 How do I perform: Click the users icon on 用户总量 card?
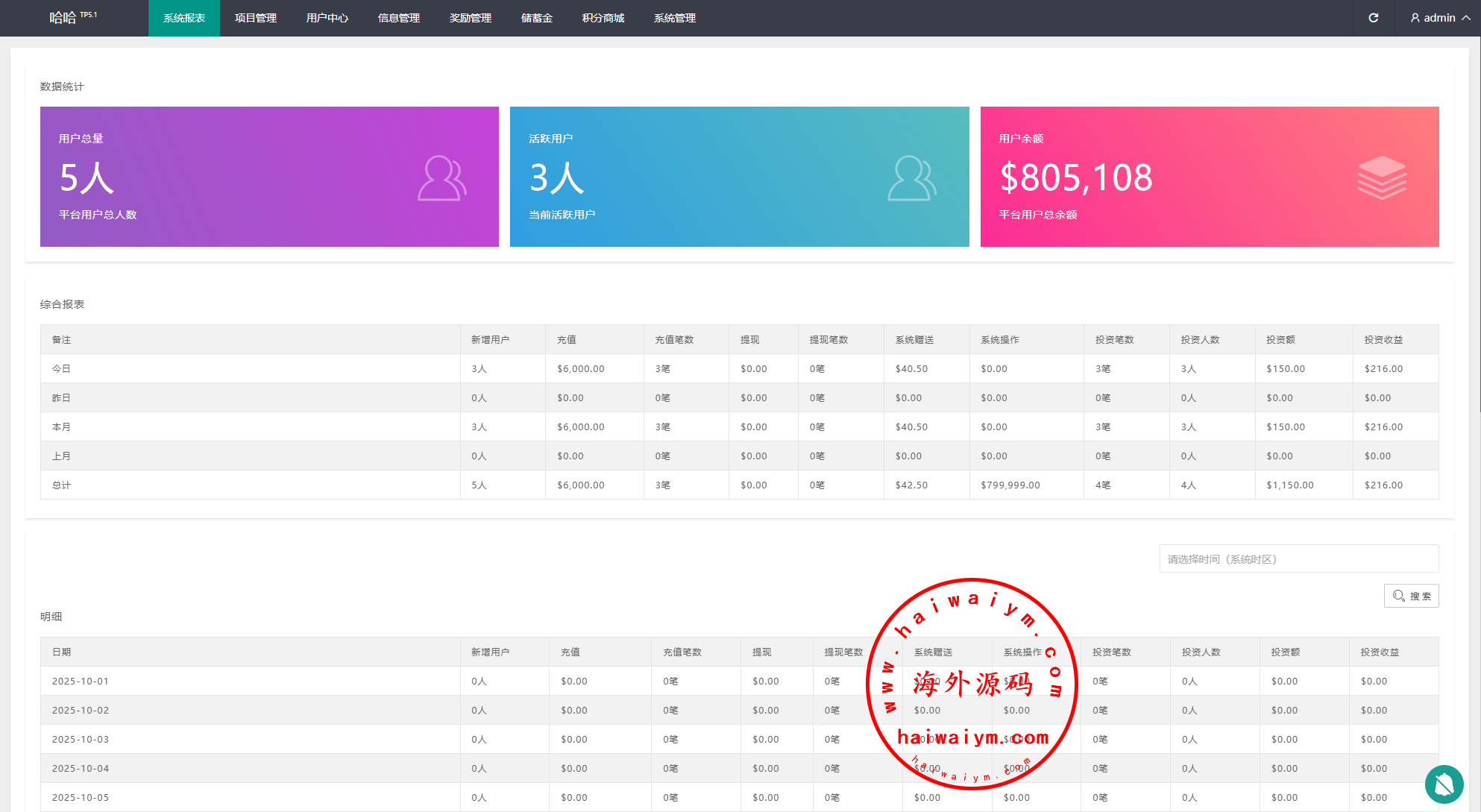click(441, 178)
